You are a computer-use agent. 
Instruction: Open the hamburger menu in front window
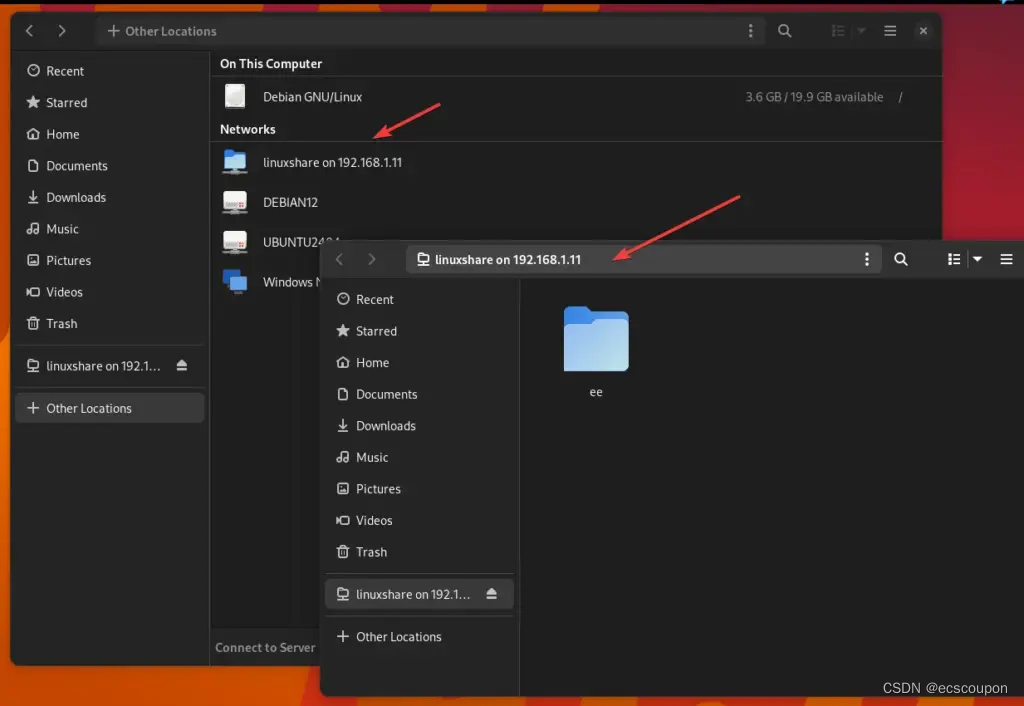click(x=1006, y=259)
